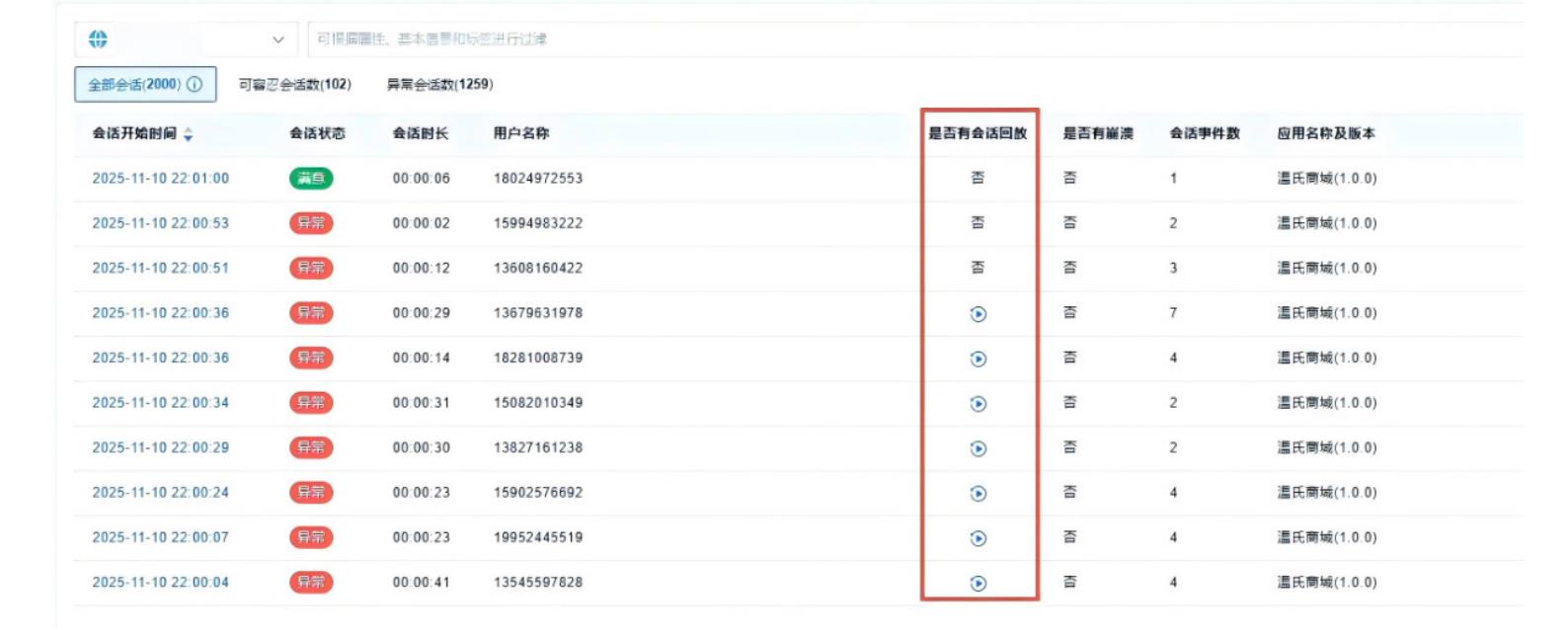Image resolution: width=1568 pixels, height=639 pixels.
Task: Play session replay for user 19952445519
Action: [x=978, y=538]
